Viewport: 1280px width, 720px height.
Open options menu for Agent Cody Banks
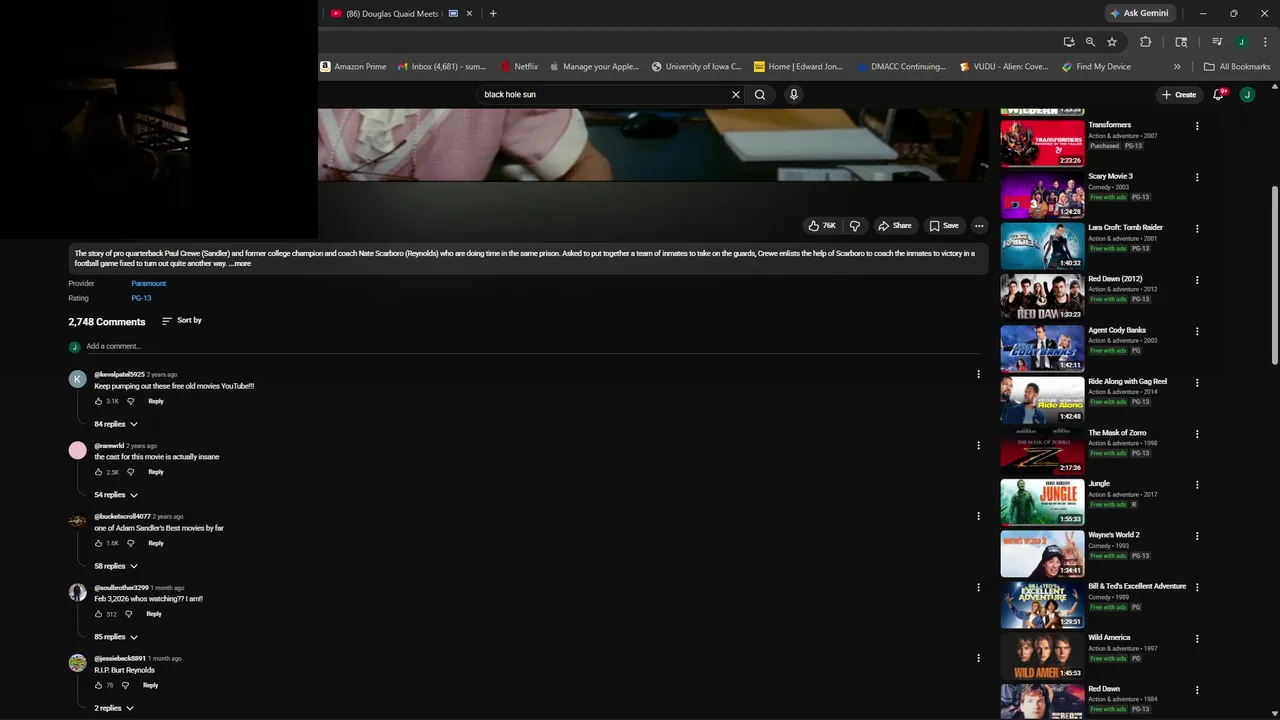1197,331
